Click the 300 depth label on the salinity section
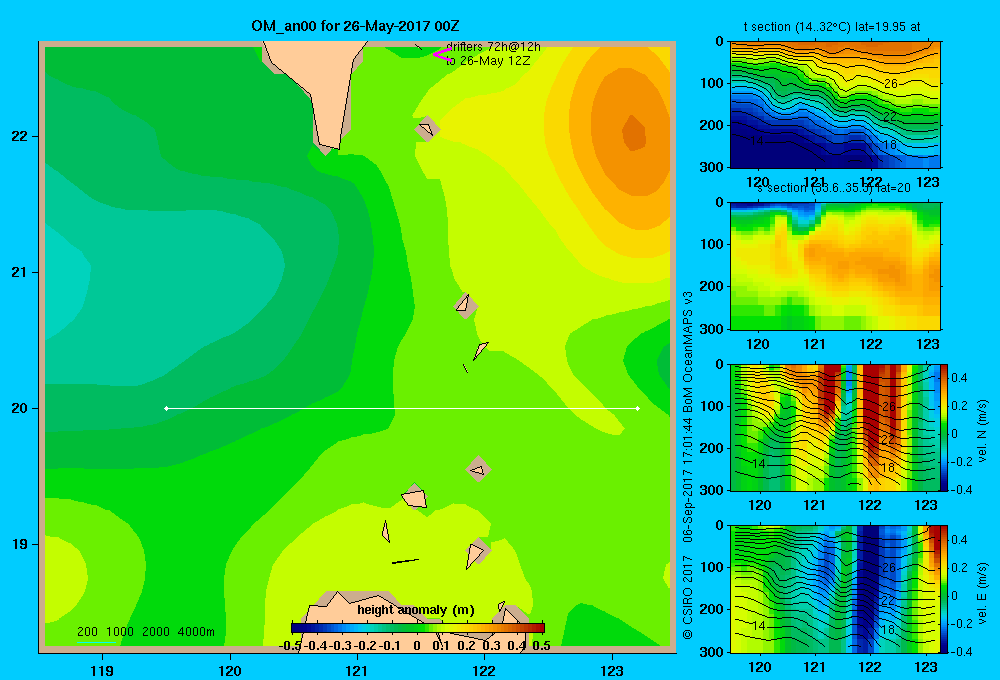 [712, 329]
